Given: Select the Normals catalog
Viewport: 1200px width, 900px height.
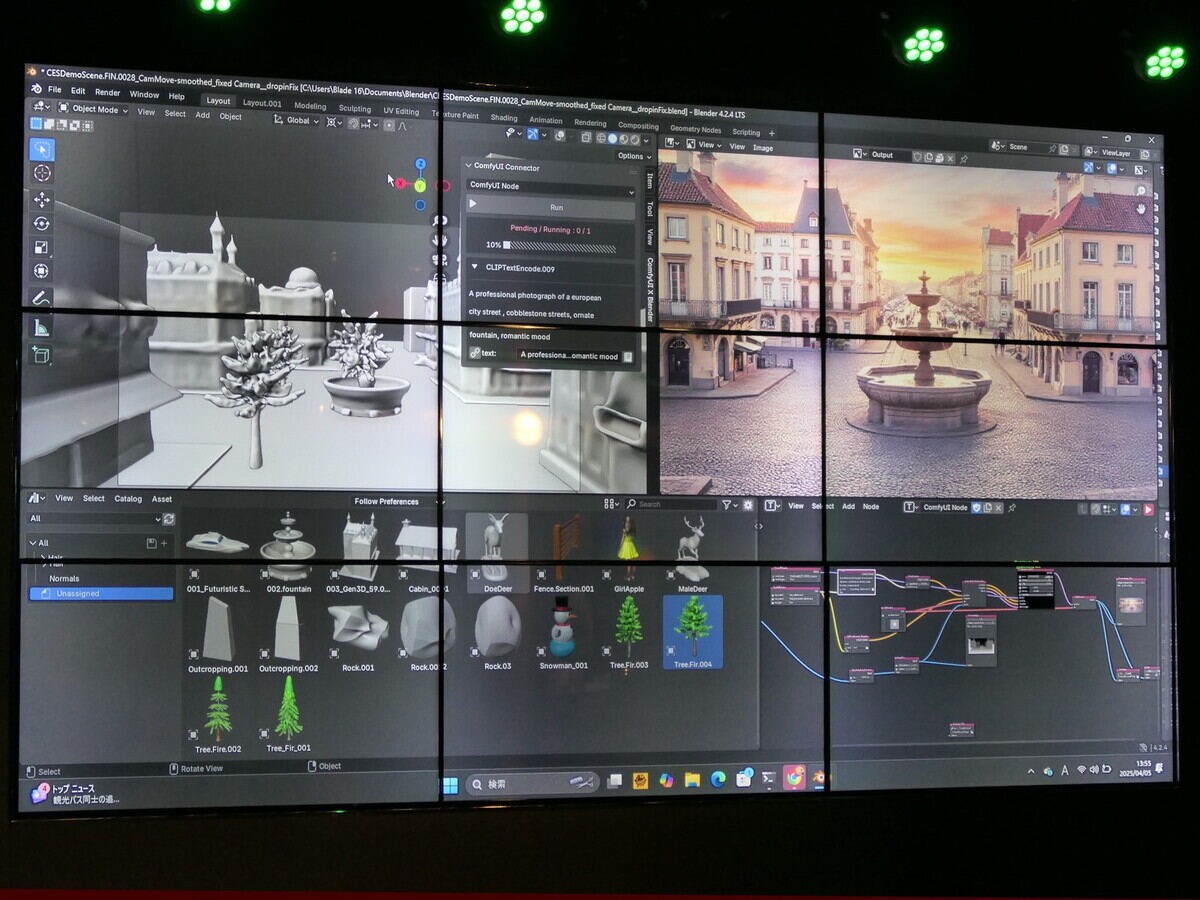Looking at the screenshot, I should pyautogui.click(x=64, y=578).
